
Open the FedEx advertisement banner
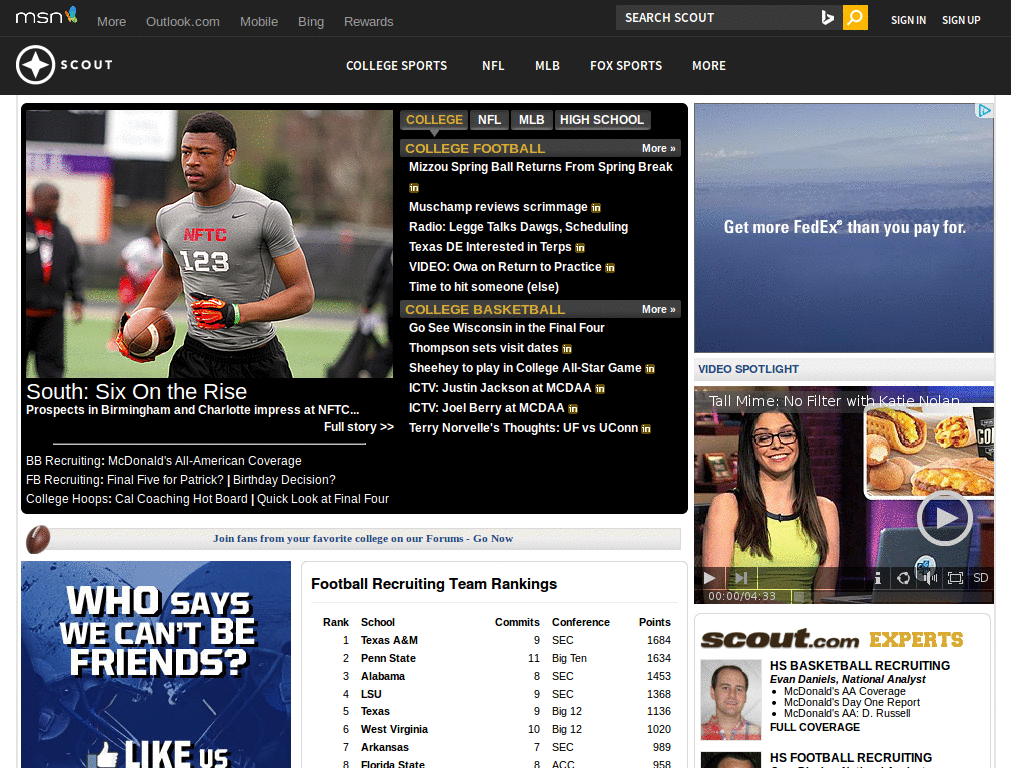click(x=844, y=228)
